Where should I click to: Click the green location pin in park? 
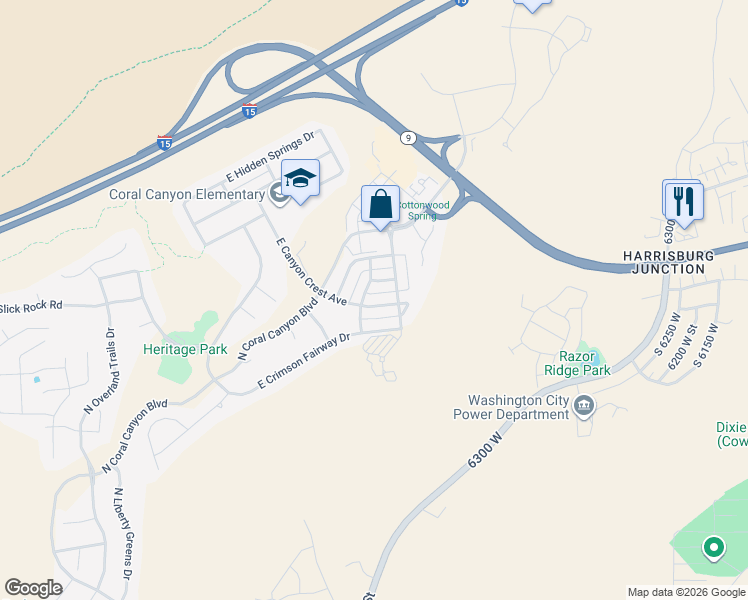pos(714,548)
